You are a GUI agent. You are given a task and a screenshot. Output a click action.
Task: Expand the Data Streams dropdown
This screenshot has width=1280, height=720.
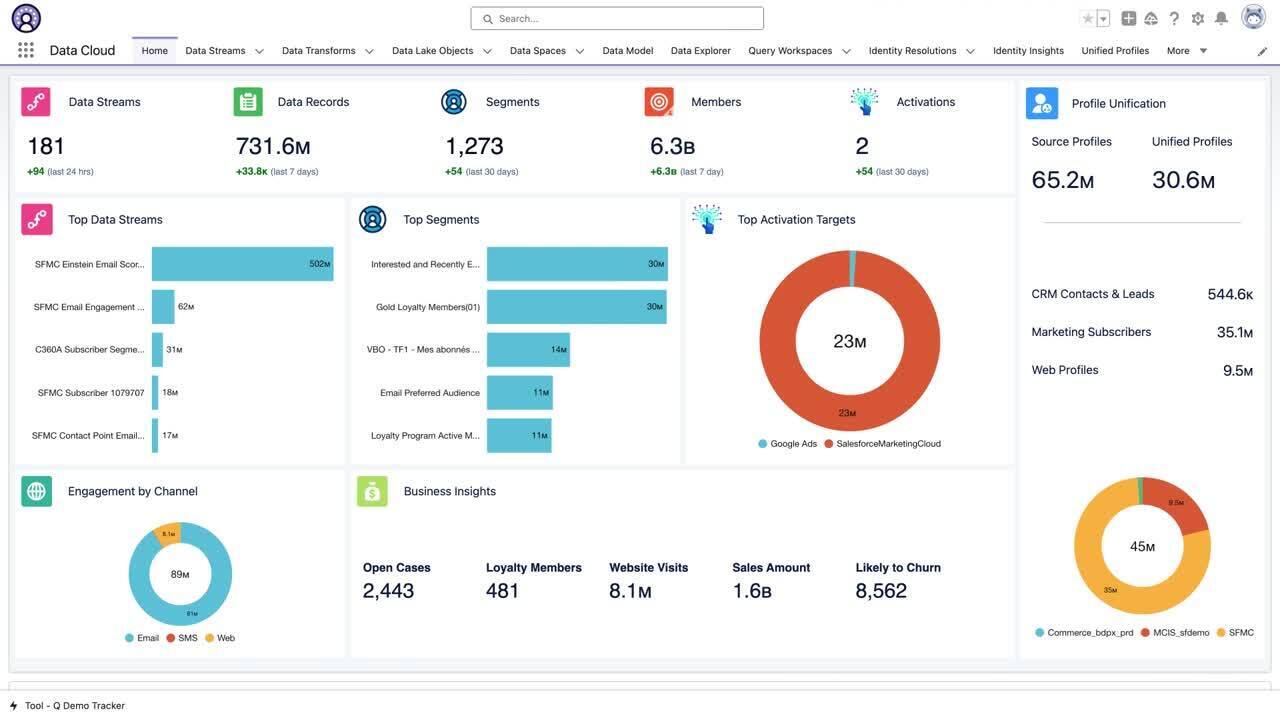[258, 48]
